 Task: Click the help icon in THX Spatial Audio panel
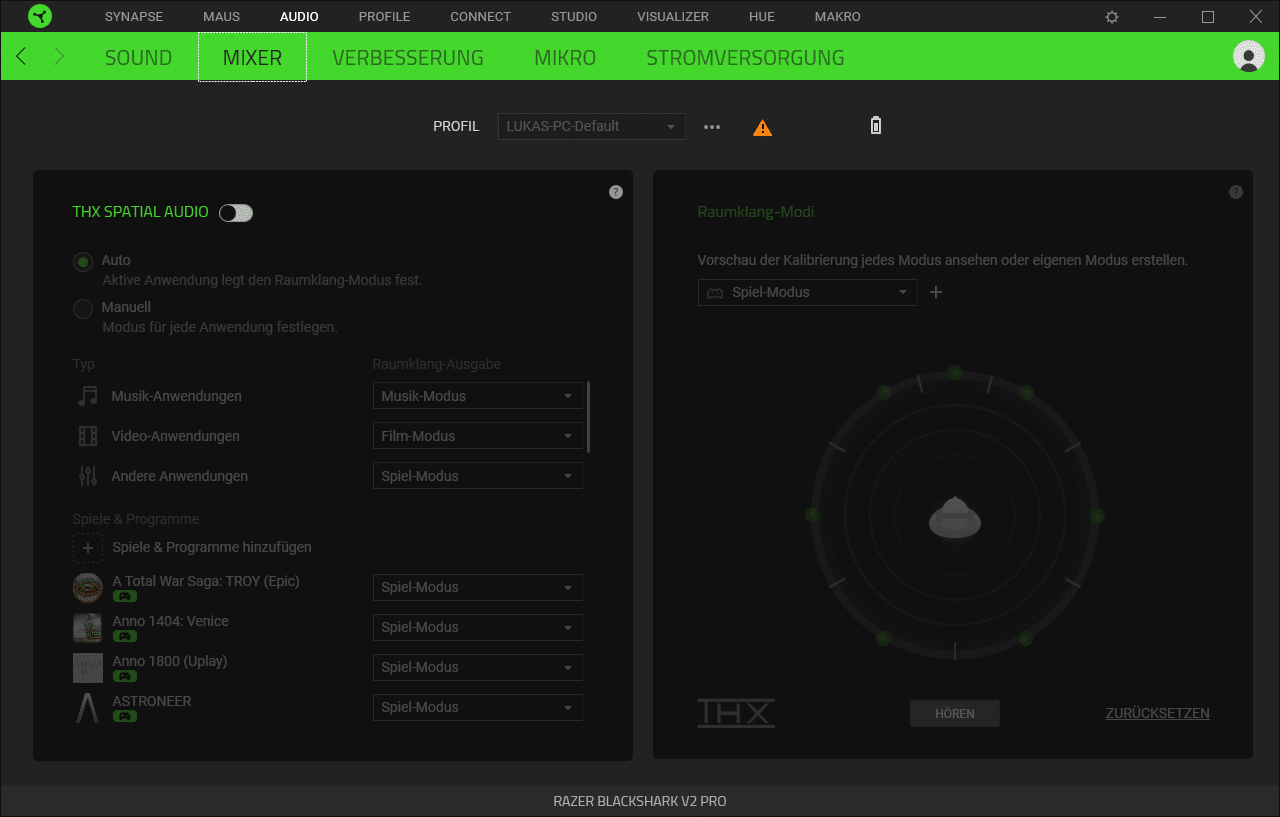[616, 192]
